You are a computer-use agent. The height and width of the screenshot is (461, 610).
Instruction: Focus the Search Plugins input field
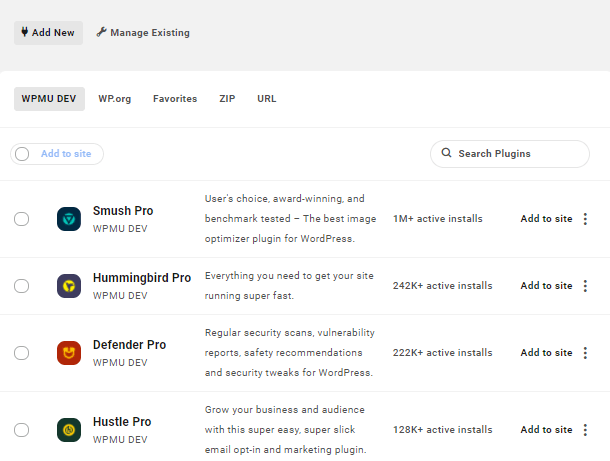click(510, 154)
